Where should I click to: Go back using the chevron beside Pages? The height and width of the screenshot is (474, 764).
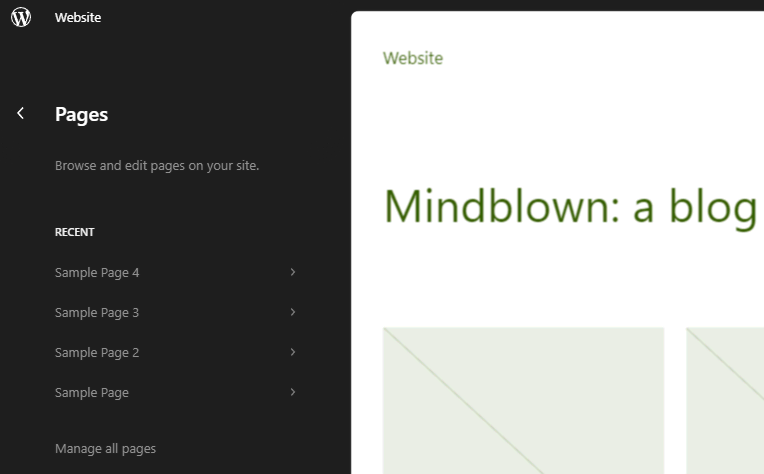[20, 114]
